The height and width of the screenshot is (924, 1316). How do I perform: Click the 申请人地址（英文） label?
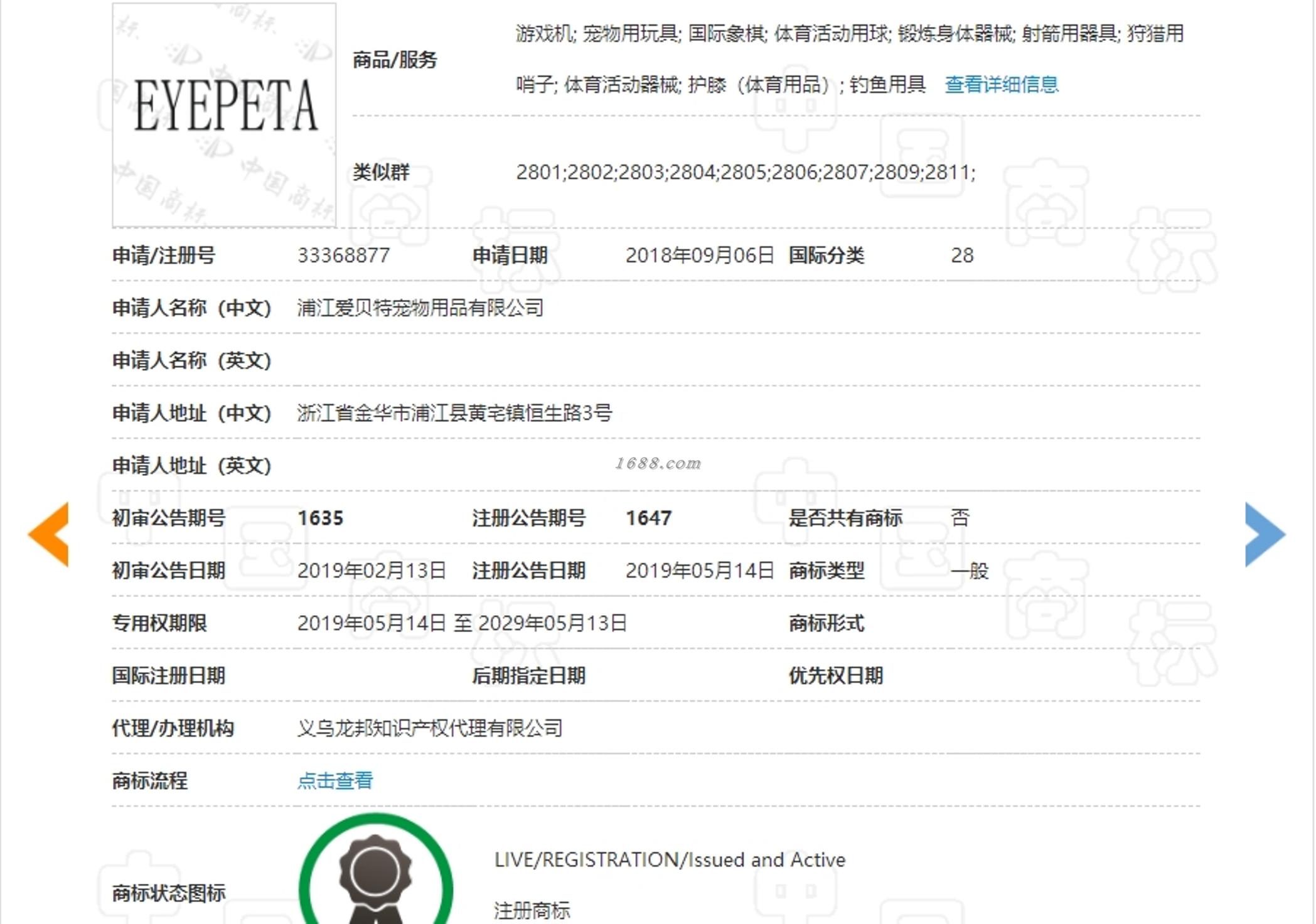point(192,466)
